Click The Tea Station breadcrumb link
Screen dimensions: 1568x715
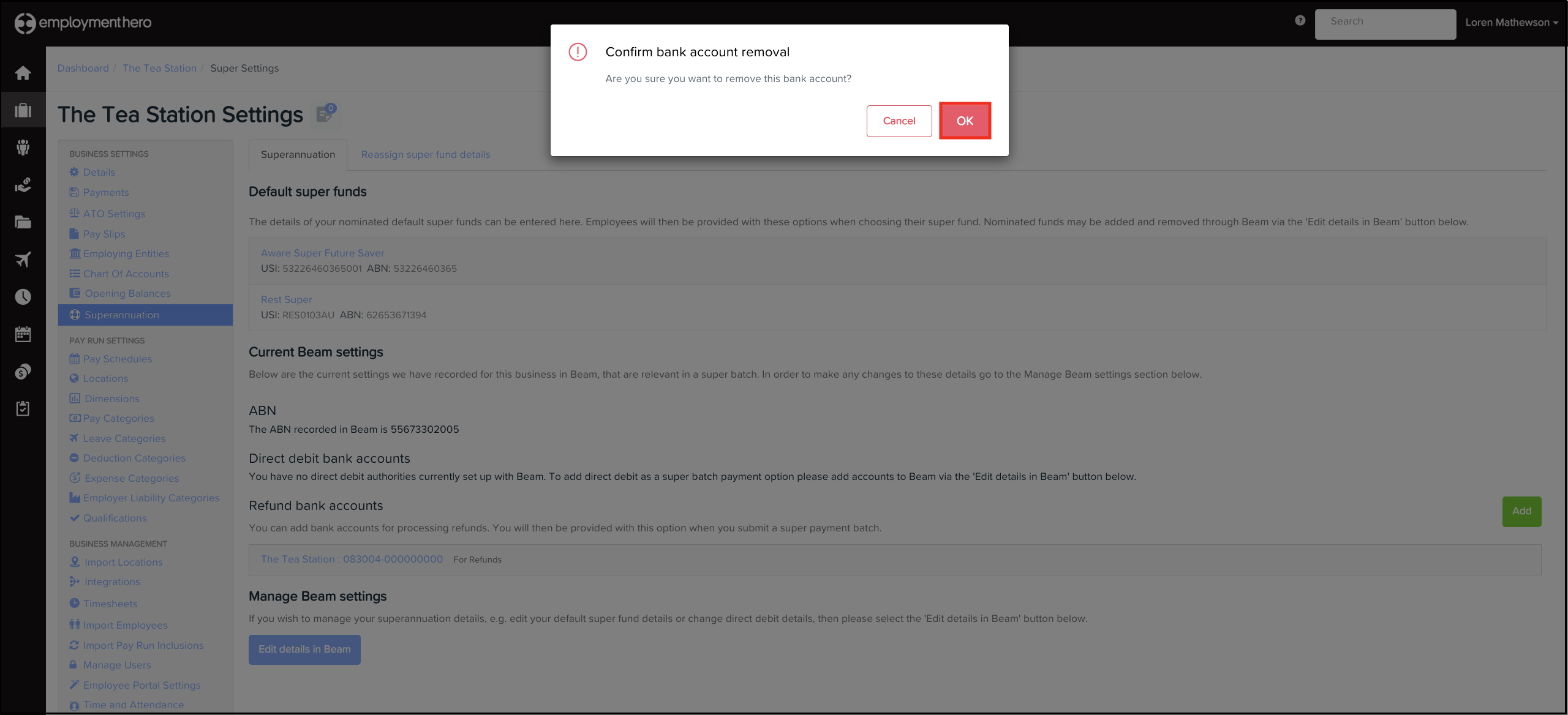point(159,69)
